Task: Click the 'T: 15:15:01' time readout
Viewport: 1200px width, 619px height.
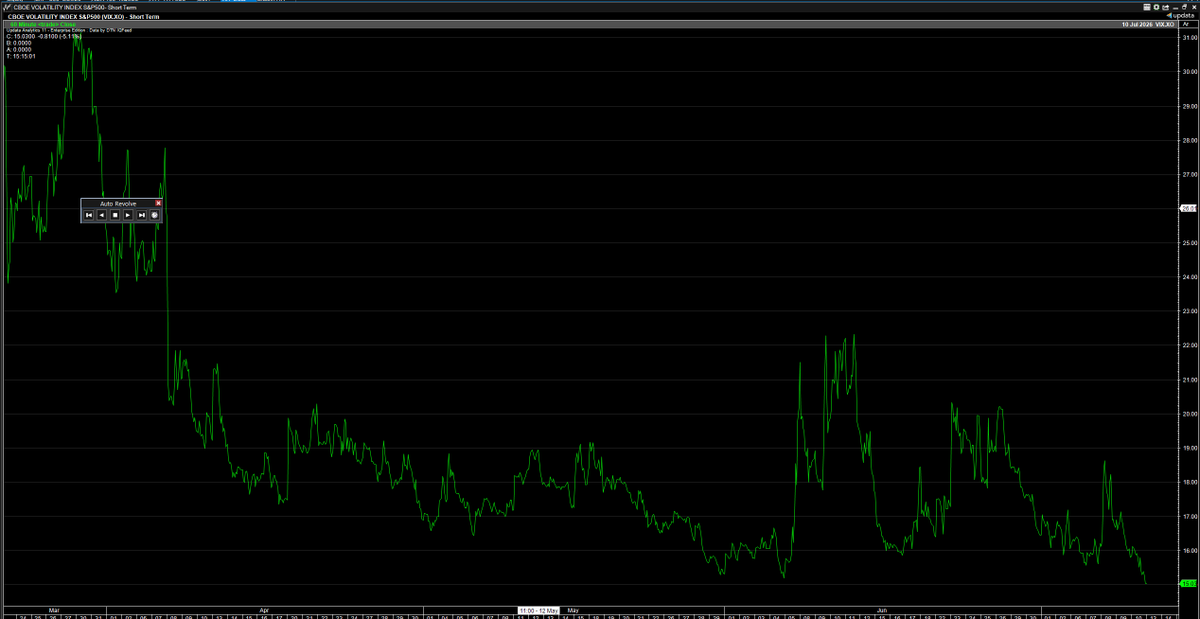Action: [x=21, y=56]
